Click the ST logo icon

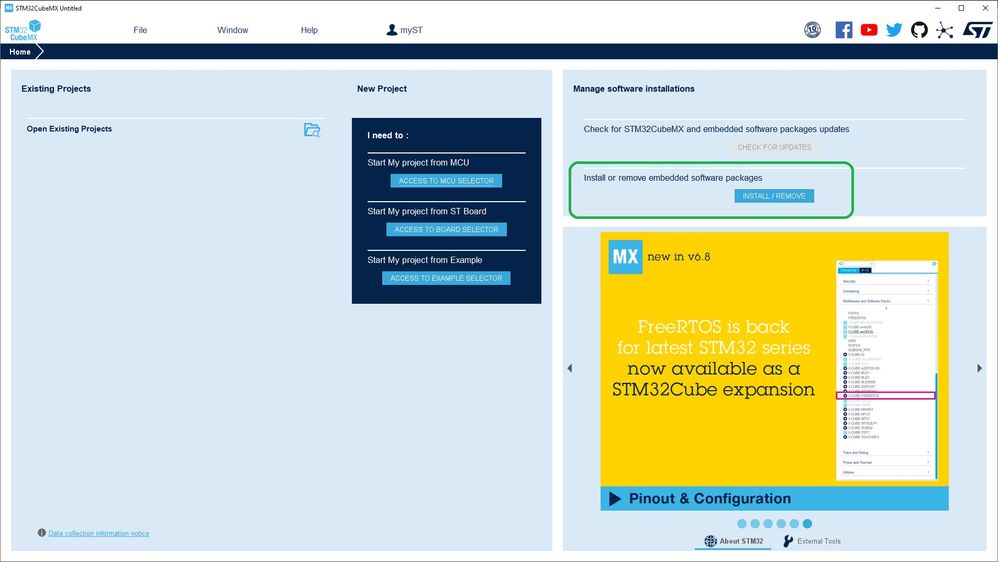coord(977,30)
